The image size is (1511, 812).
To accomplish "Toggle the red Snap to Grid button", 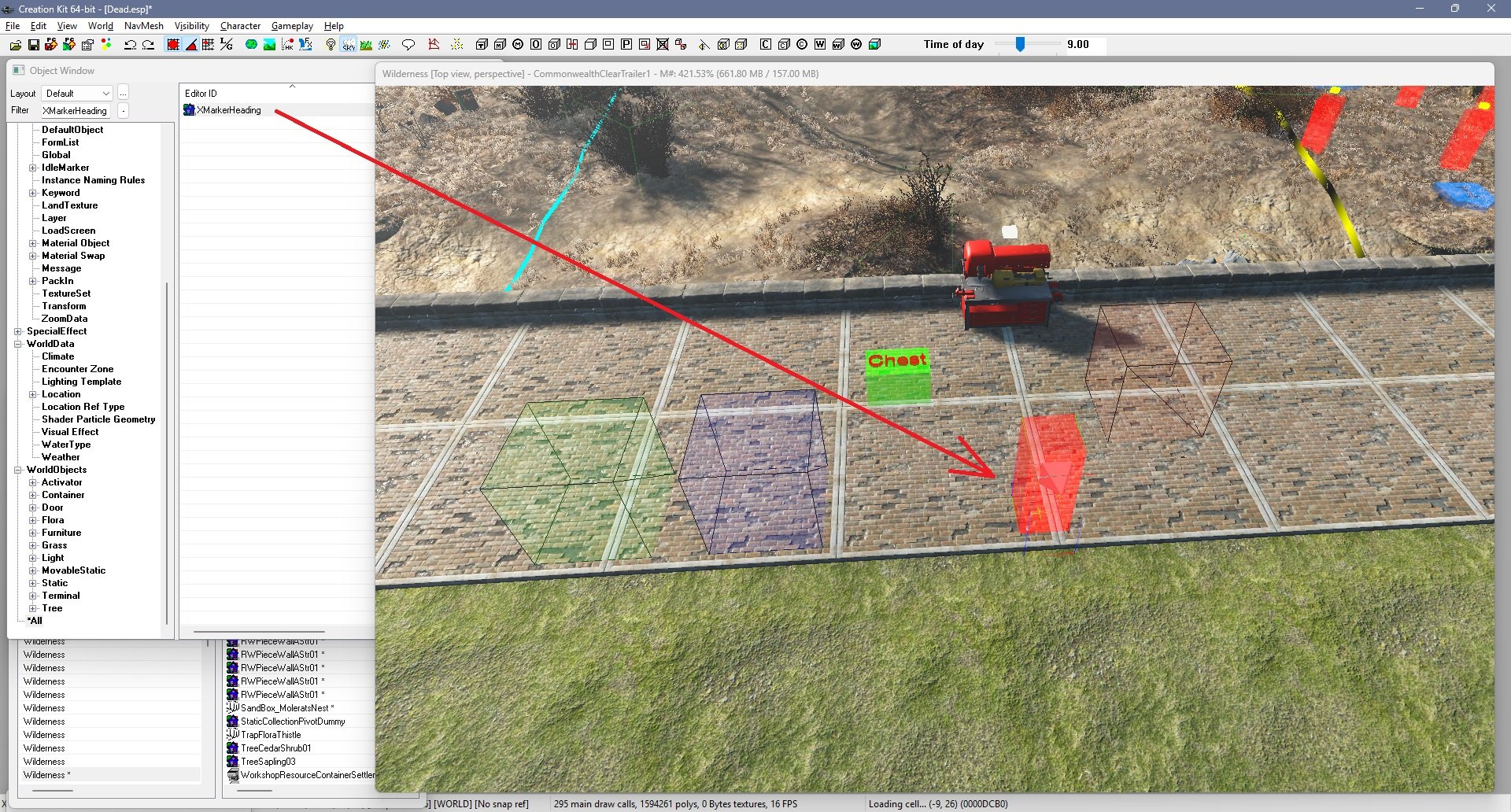I will click(x=173, y=45).
